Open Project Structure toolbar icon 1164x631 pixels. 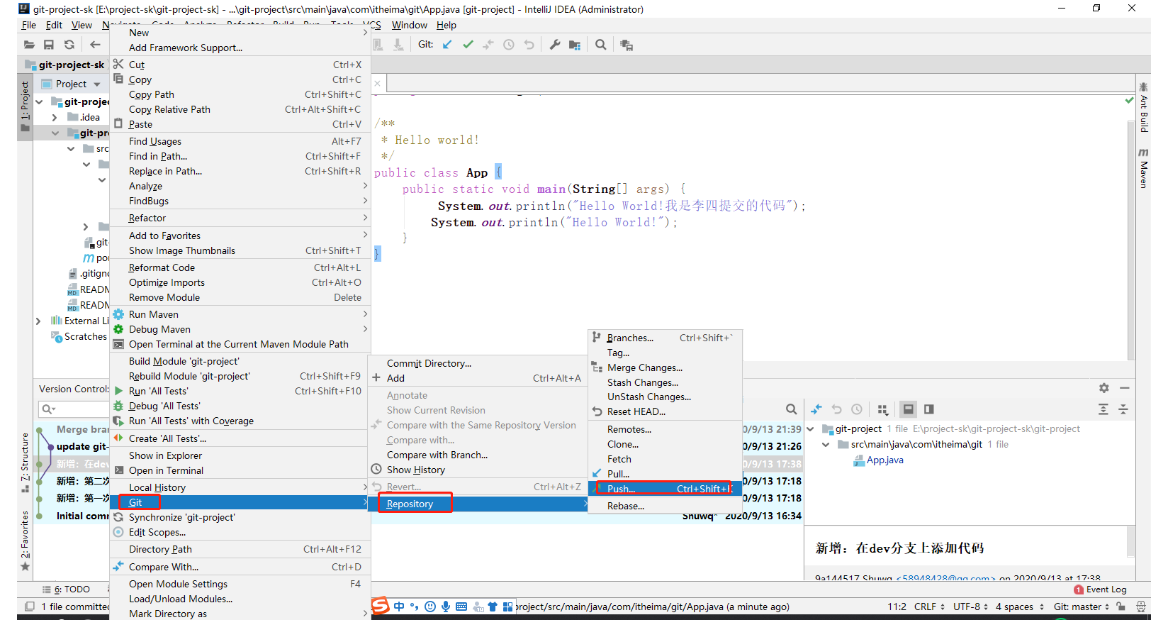pyautogui.click(x=575, y=45)
